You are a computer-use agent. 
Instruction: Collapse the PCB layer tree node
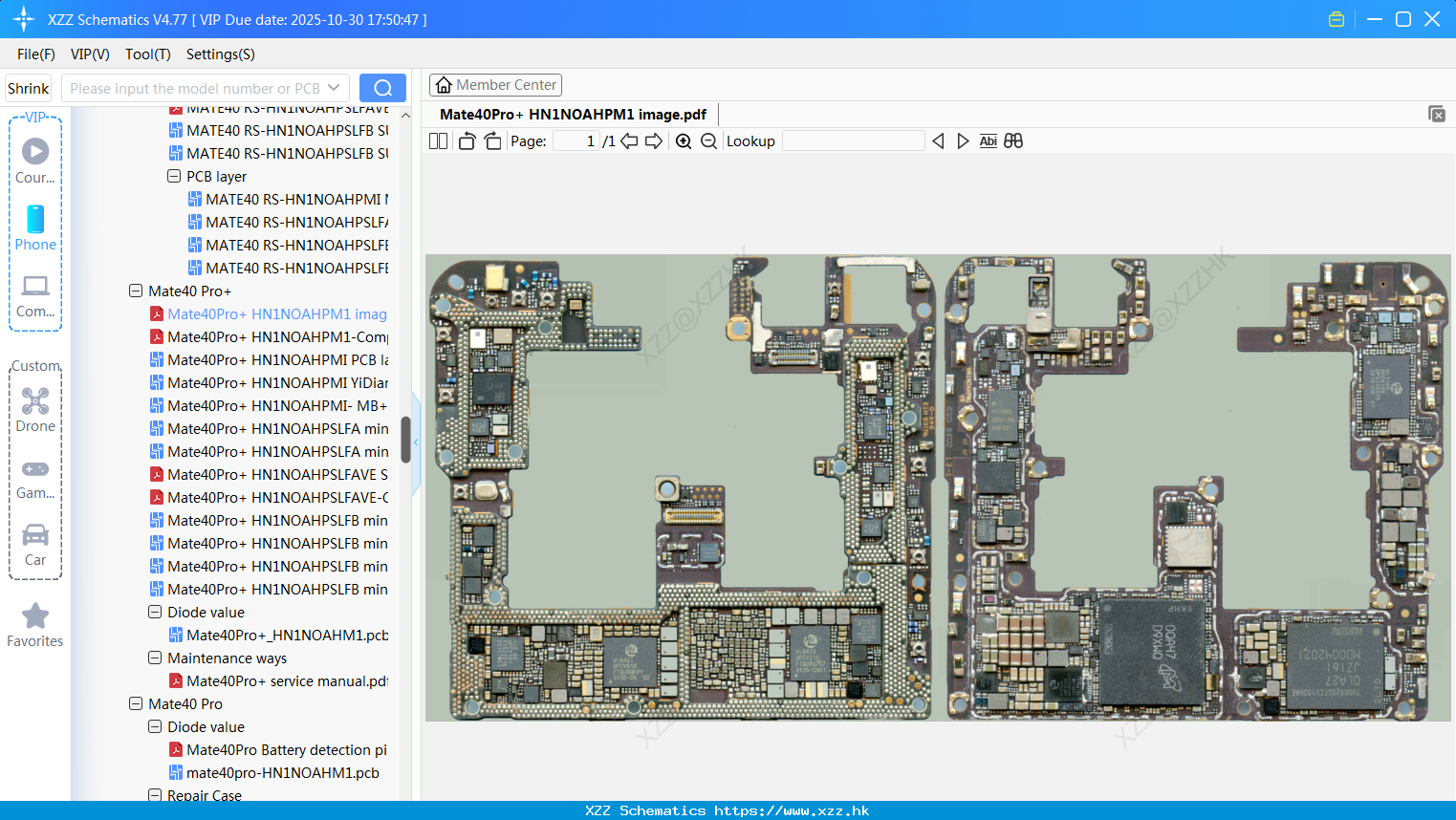tap(174, 176)
